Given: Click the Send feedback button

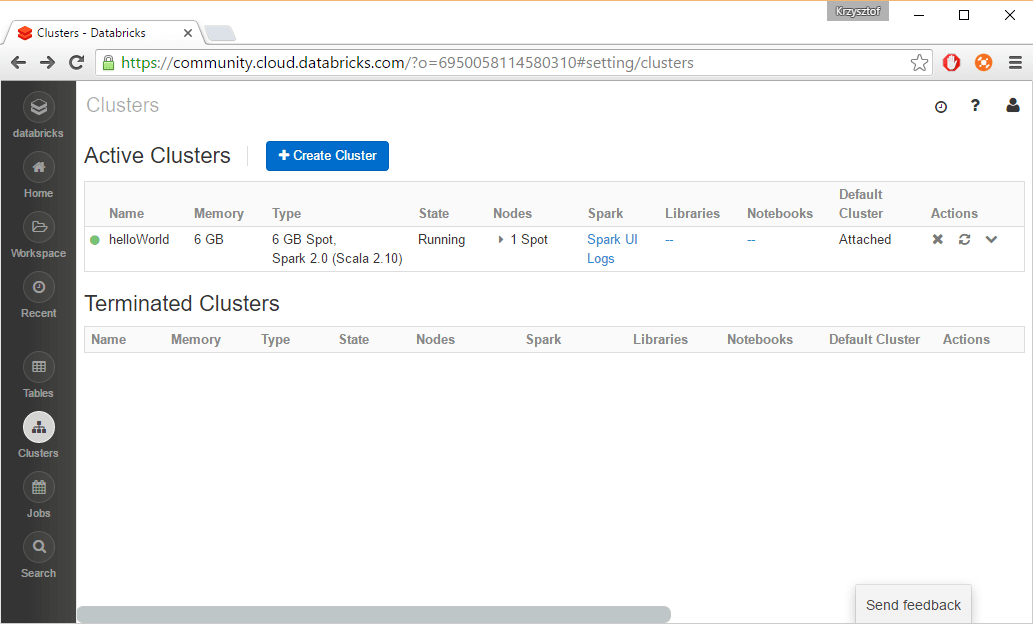Looking at the screenshot, I should pos(913,604).
